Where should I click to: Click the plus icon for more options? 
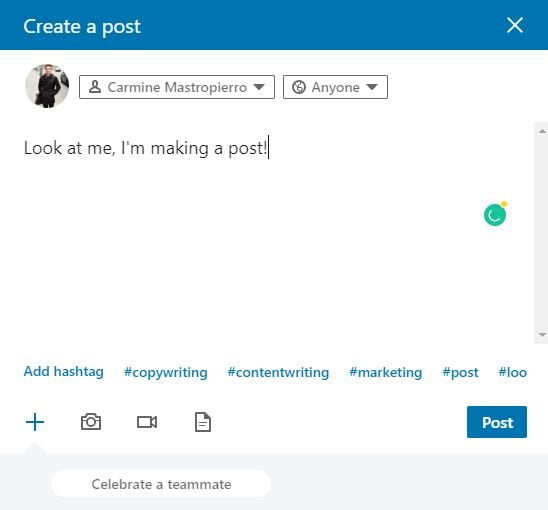35,422
